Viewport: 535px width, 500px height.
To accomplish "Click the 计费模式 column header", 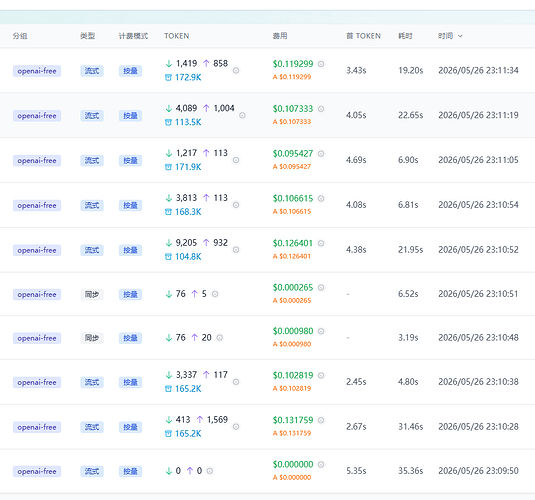I will pos(133,36).
